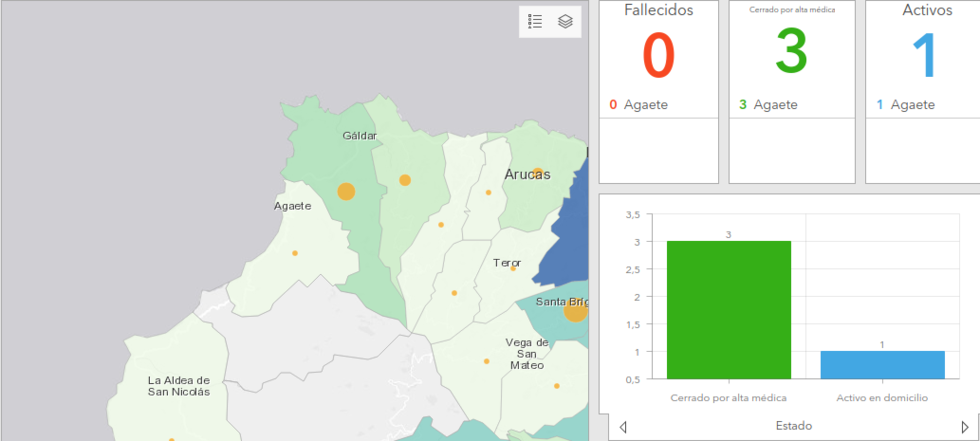980x441 pixels.
Task: Go to previous chart with left arrow
Action: 623,427
